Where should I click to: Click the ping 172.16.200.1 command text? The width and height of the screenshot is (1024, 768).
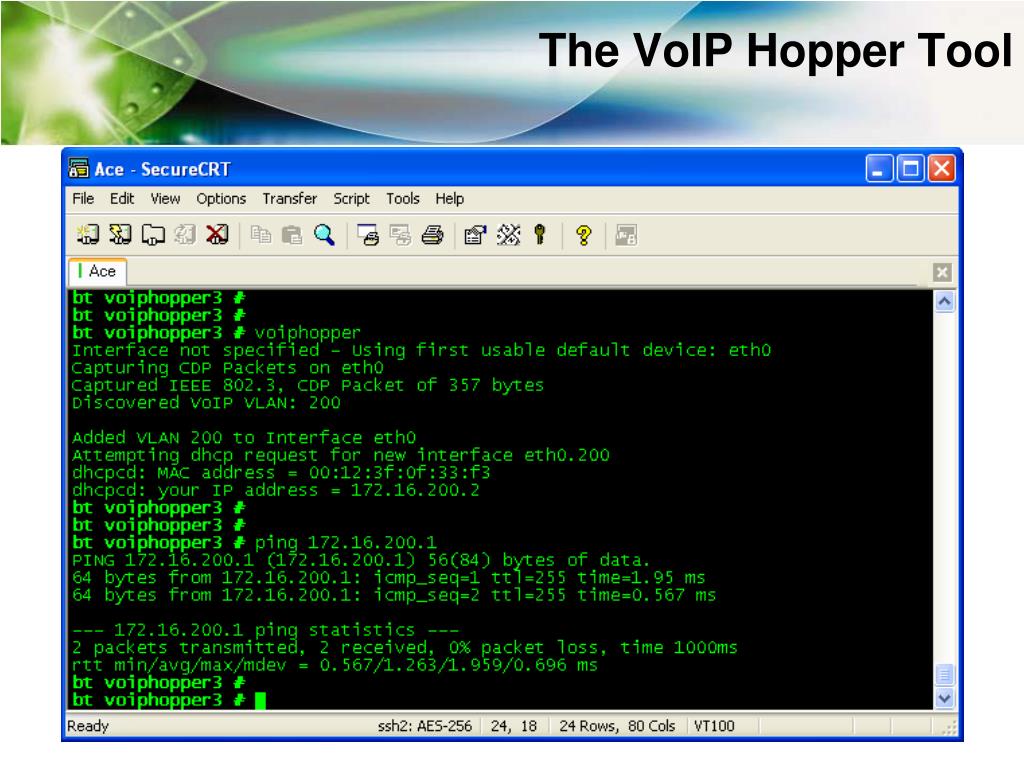click(x=345, y=542)
